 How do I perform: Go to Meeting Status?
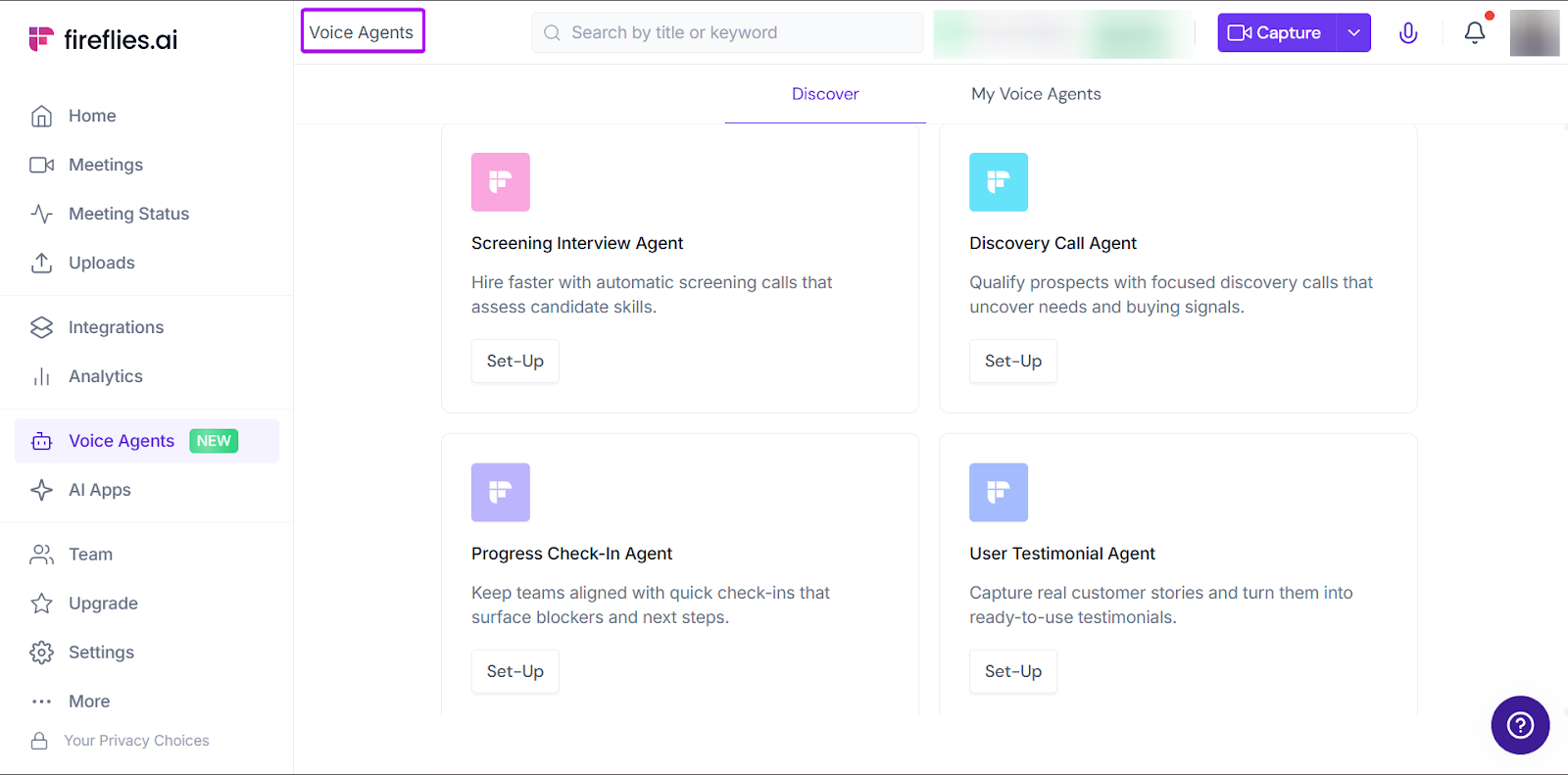(x=128, y=214)
